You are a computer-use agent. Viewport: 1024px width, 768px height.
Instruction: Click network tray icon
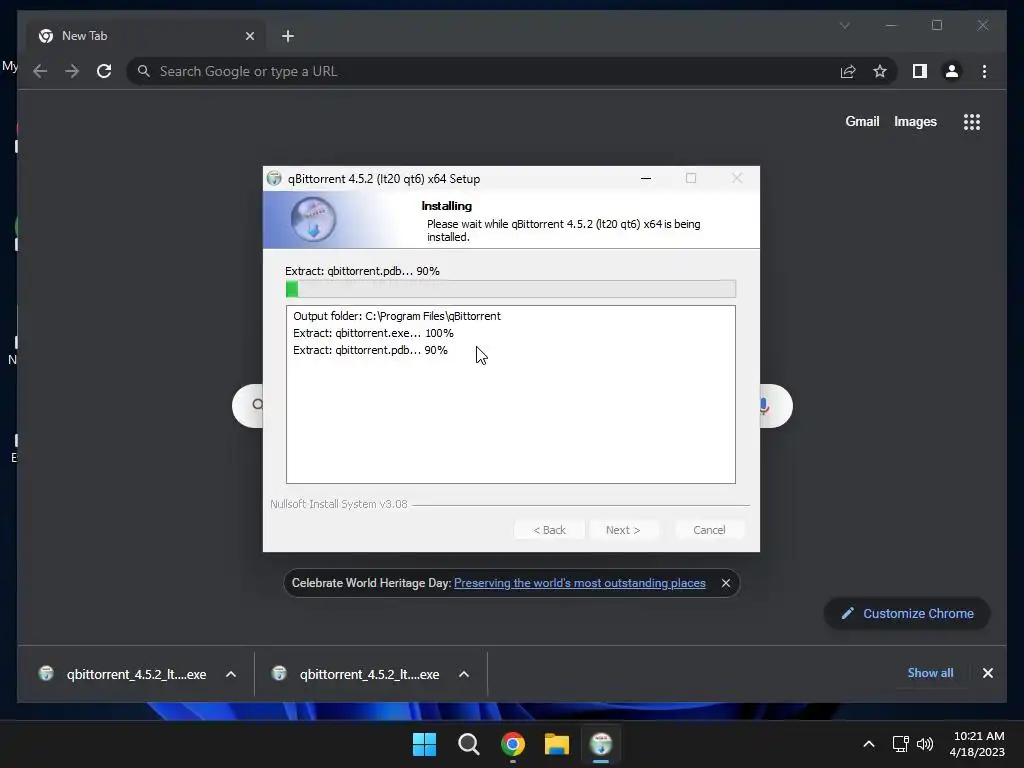click(x=901, y=744)
